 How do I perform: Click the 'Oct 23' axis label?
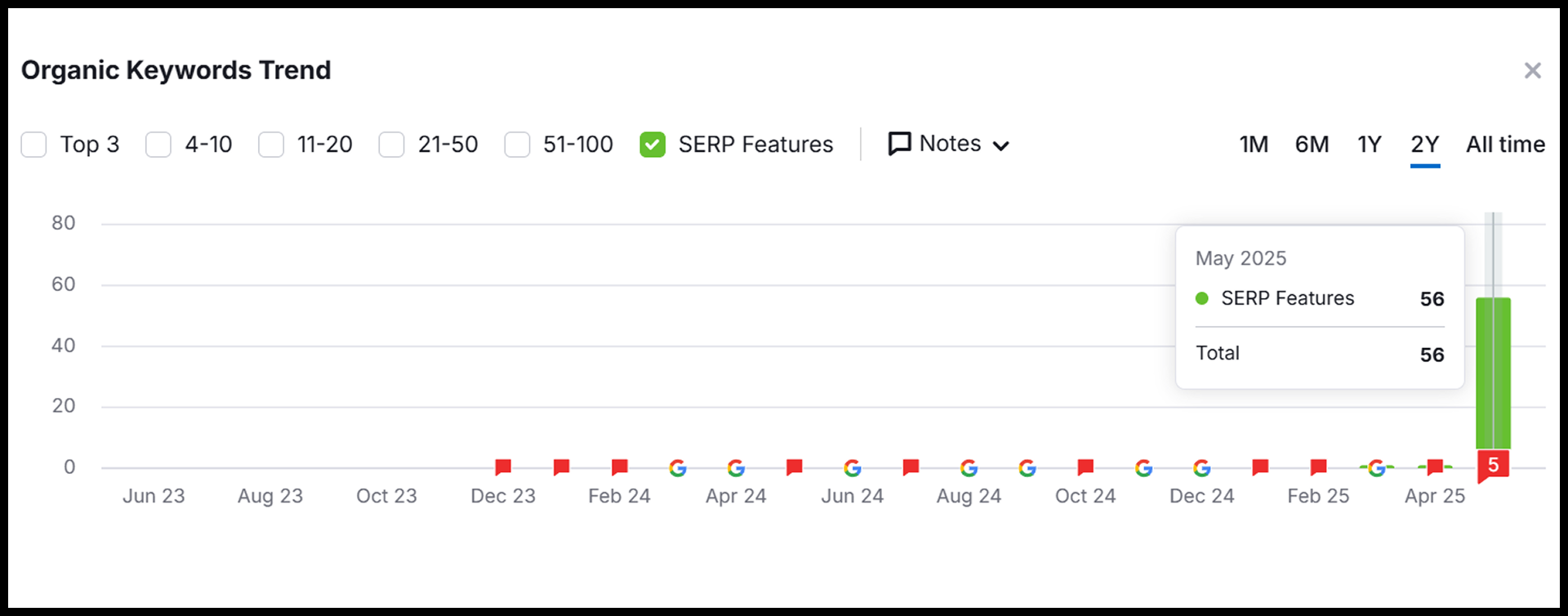click(x=386, y=496)
